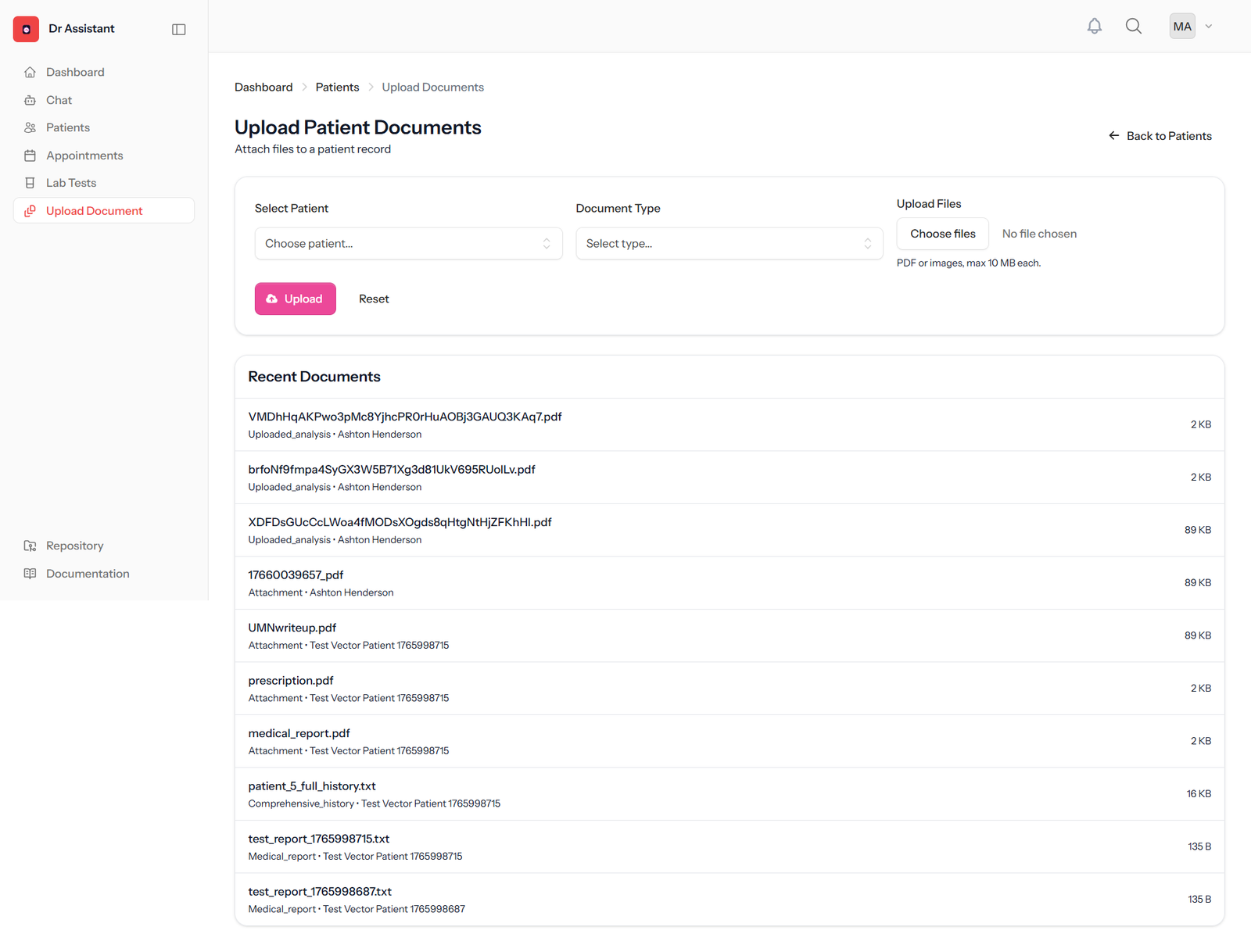Go back via Back to Patients link
Viewport: 1251px width, 952px height.
click(x=1160, y=136)
